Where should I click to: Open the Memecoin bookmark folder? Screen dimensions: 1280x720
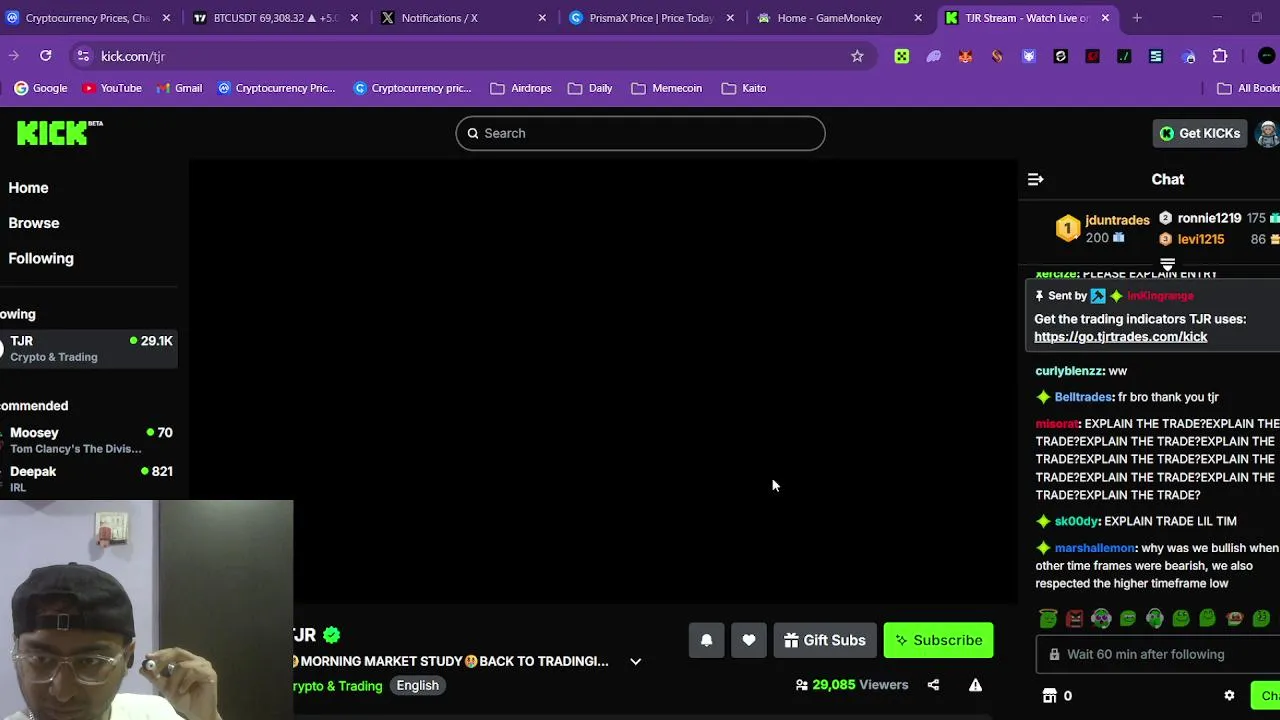click(x=667, y=88)
